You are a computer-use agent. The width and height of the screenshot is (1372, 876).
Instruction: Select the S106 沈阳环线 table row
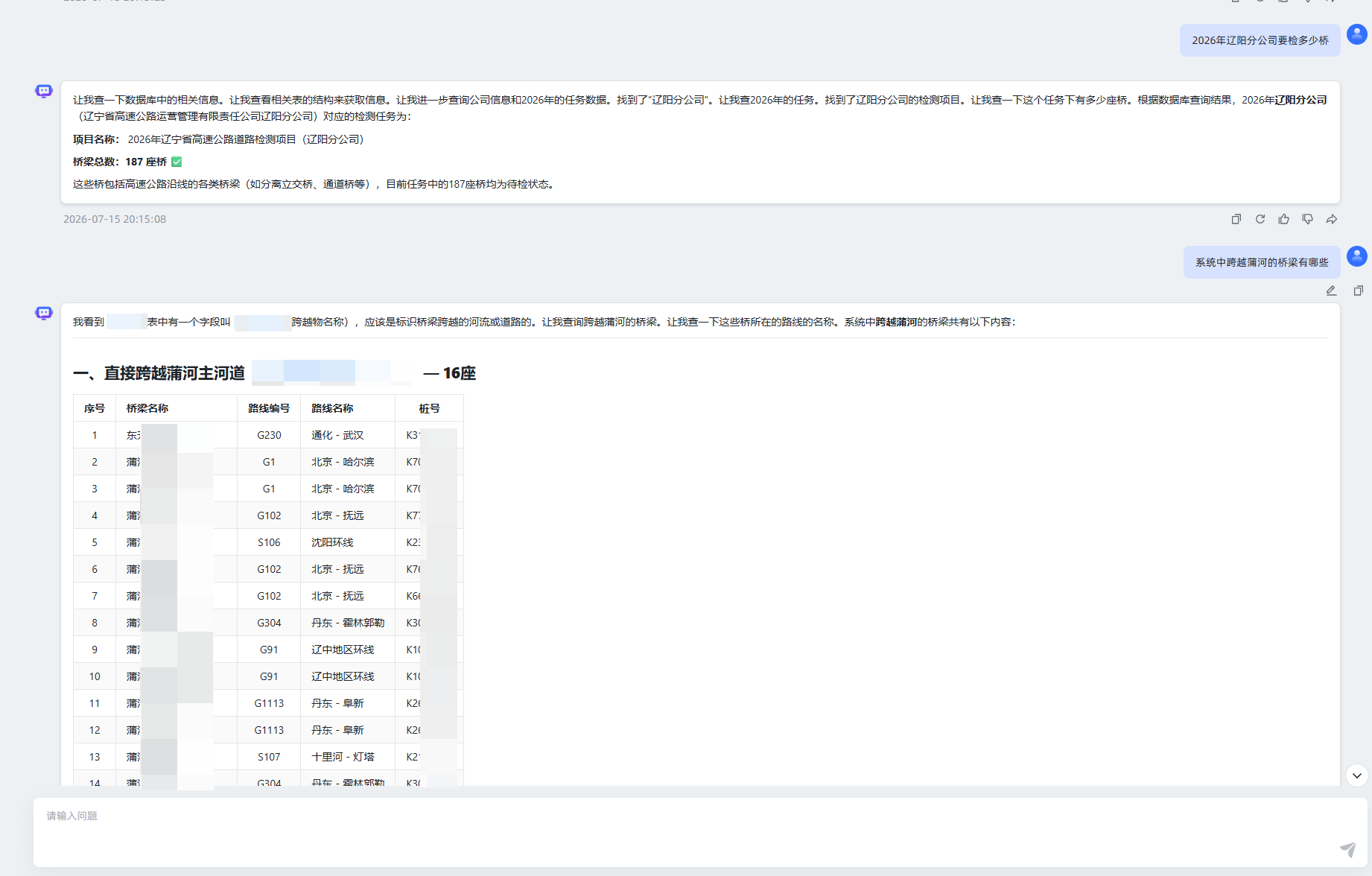point(268,542)
